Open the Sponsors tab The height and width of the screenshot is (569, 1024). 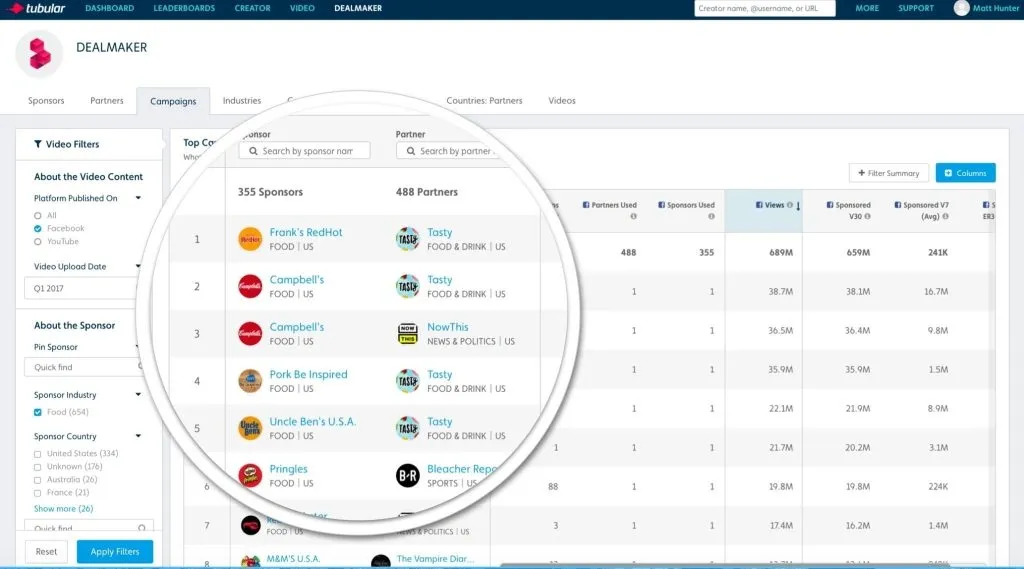tap(46, 101)
